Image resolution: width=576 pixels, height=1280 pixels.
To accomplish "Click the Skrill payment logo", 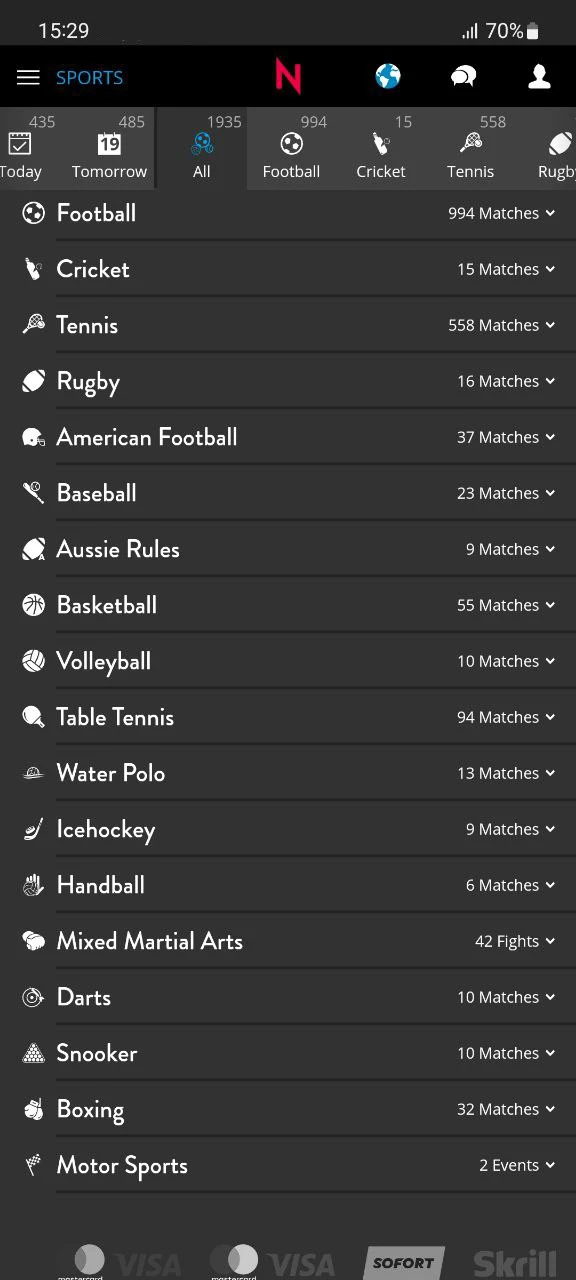I will point(515,1263).
